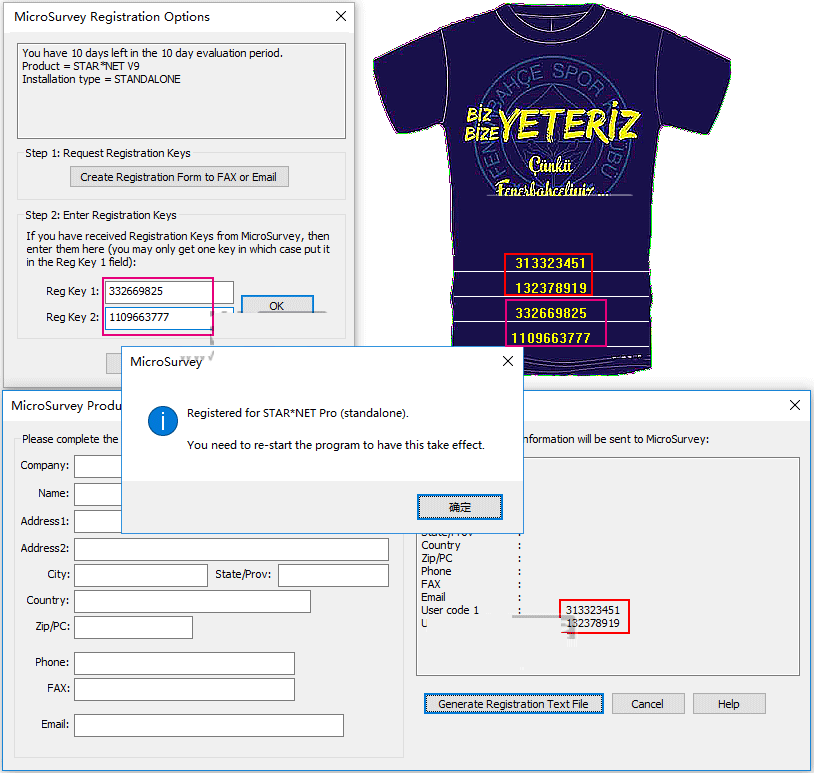This screenshot has width=814, height=773.
Task: Close the MicroSurvey message dialog
Action: point(508,361)
